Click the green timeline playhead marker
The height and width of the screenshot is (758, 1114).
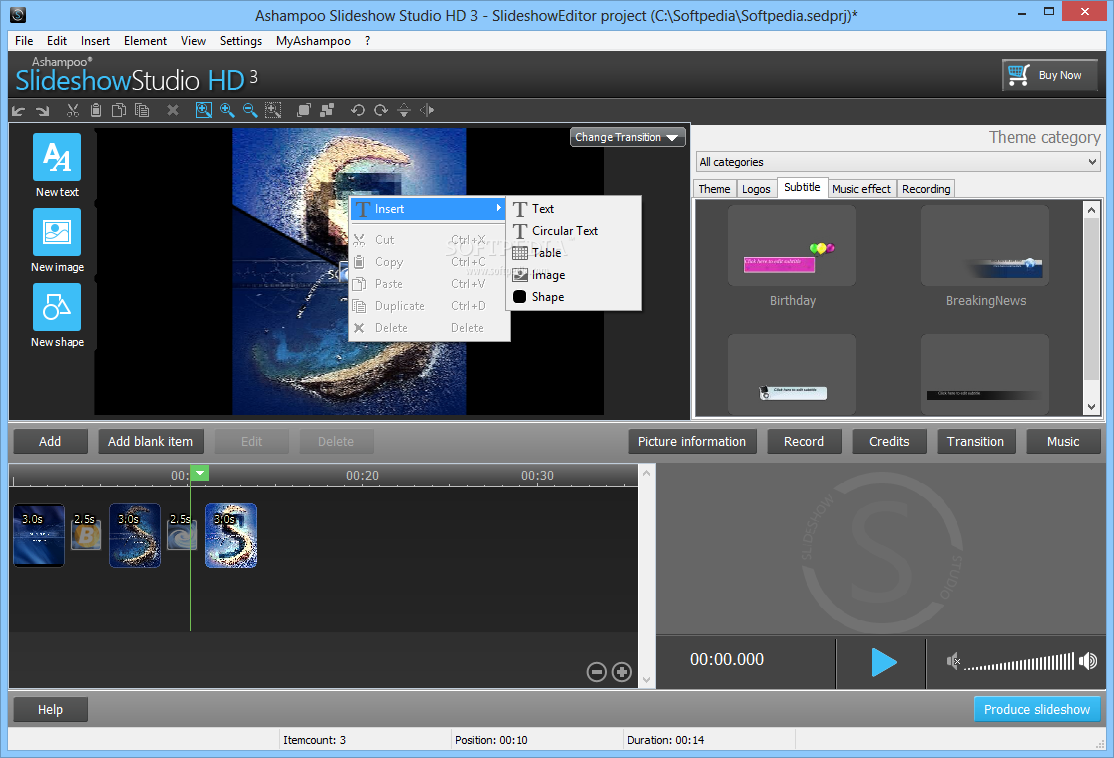[200, 473]
